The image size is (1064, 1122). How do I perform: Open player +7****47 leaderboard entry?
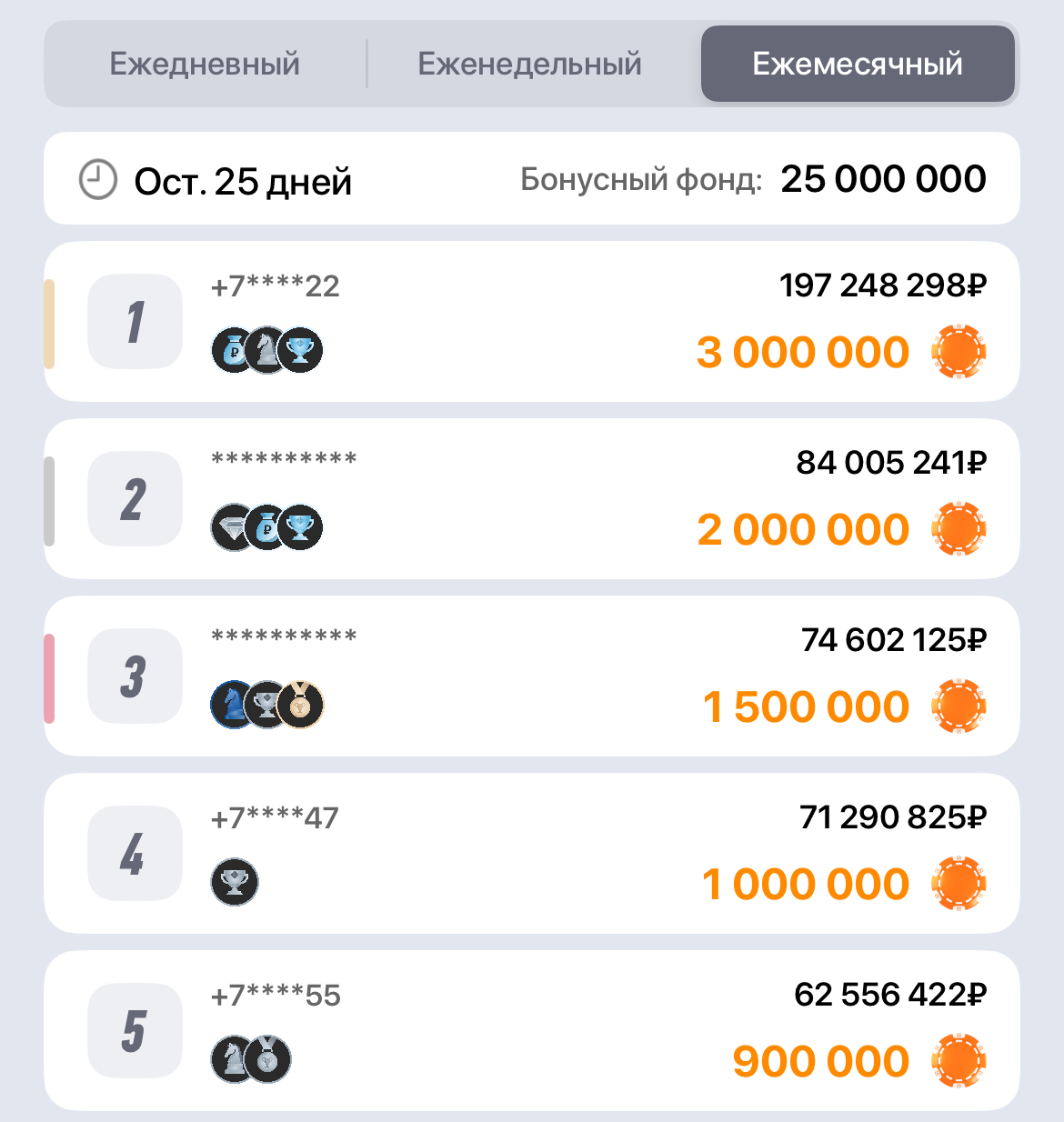(x=532, y=853)
